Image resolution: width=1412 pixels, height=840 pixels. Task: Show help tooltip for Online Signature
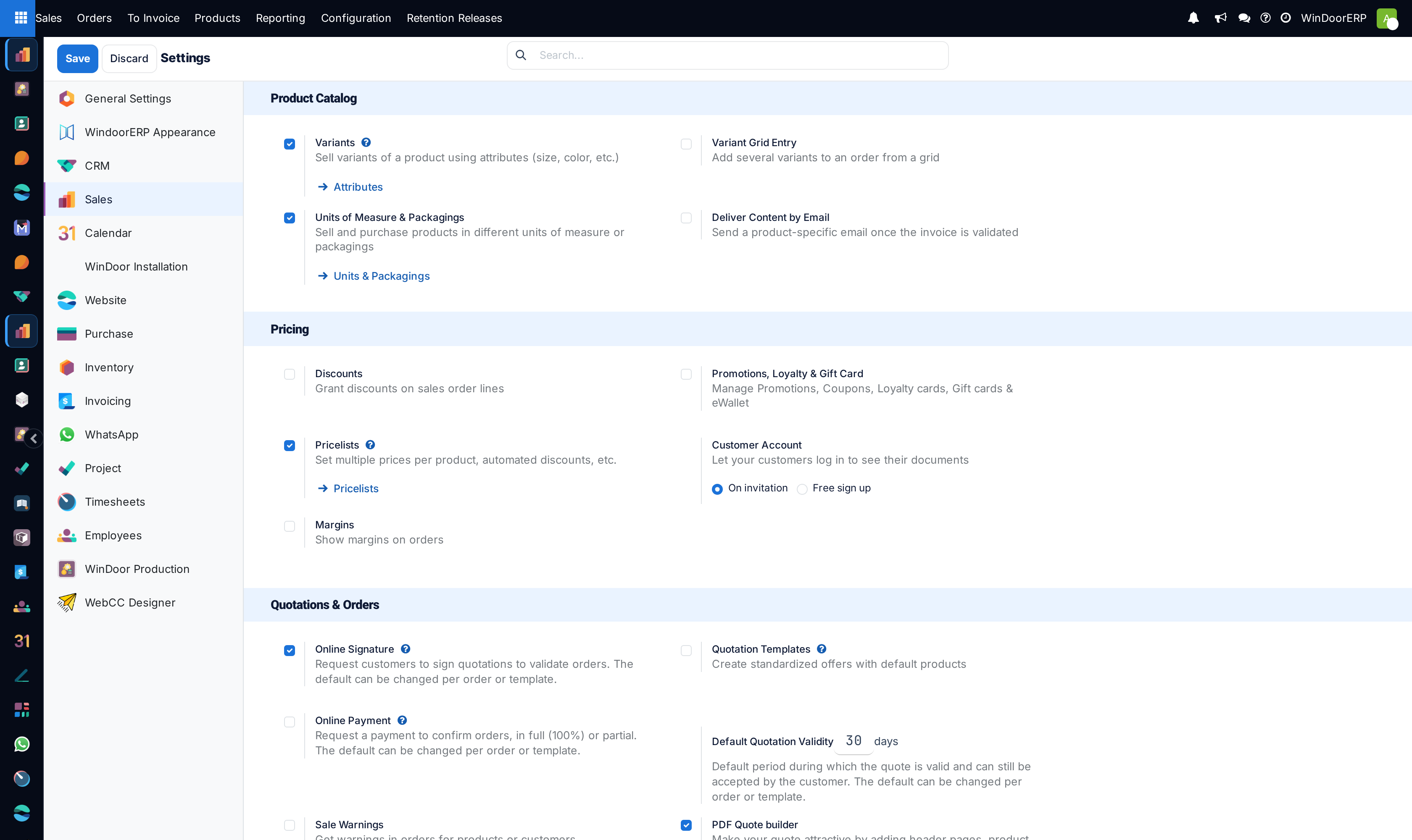coord(406,648)
